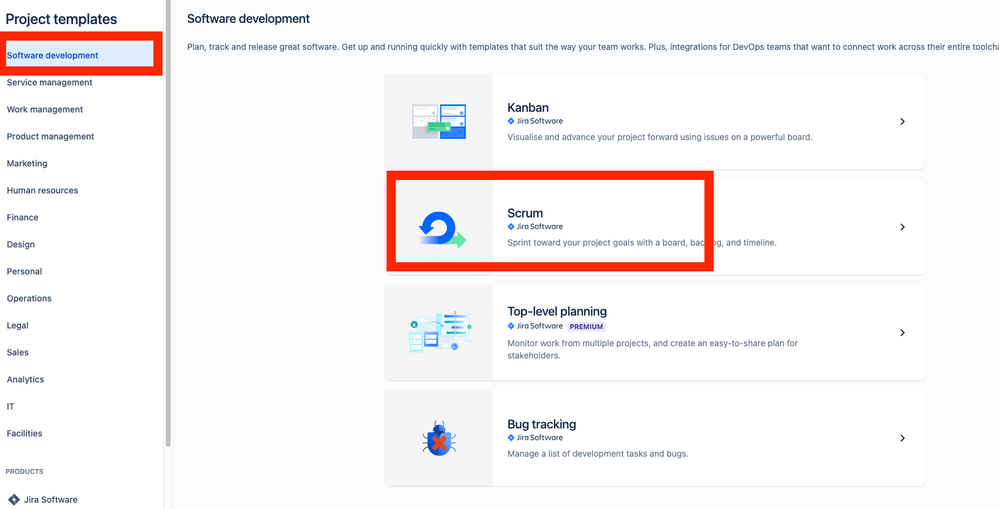Select Sales template category
This screenshot has height=509, width=999.
[x=17, y=352]
